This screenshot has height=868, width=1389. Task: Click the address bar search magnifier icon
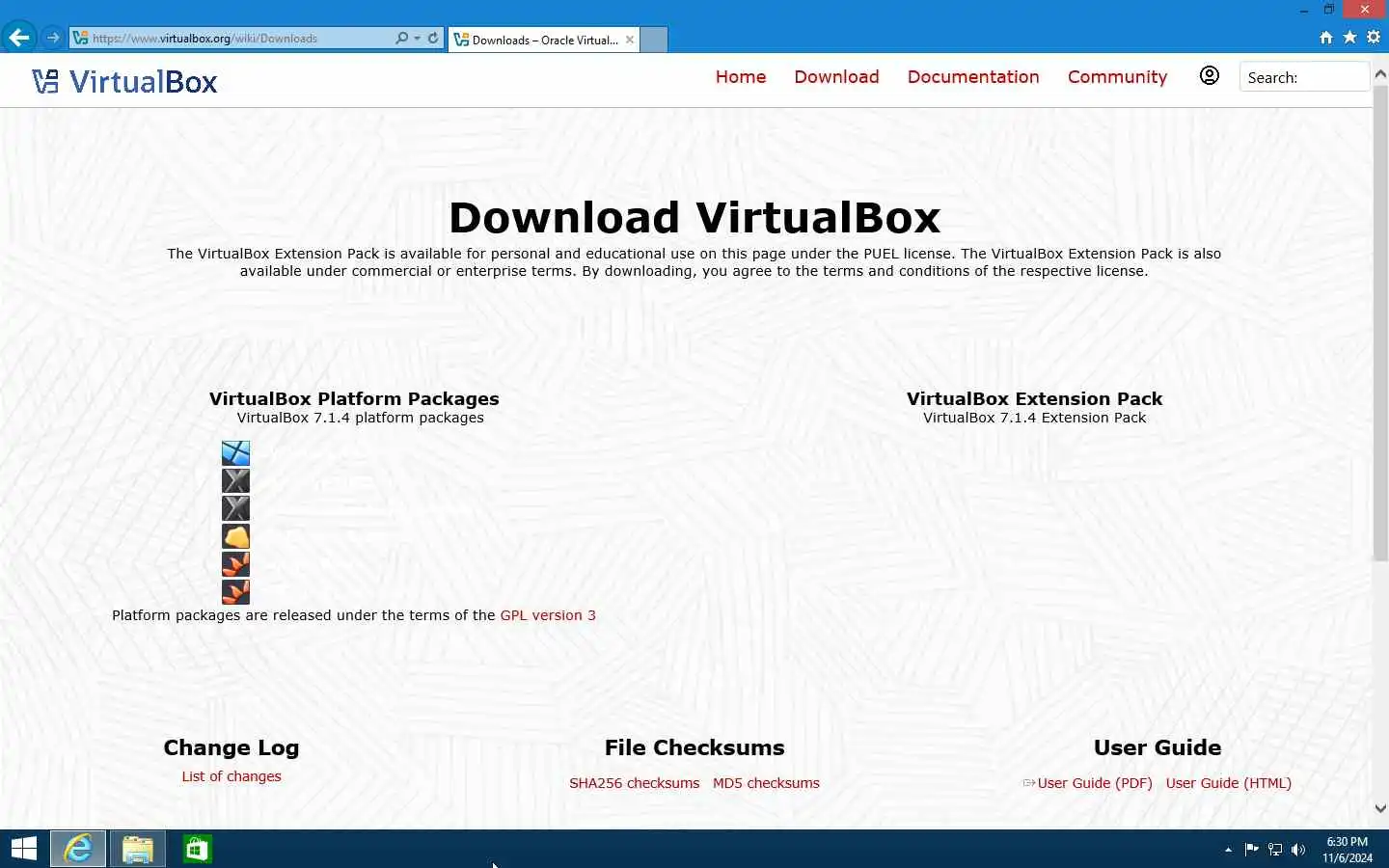pyautogui.click(x=401, y=39)
